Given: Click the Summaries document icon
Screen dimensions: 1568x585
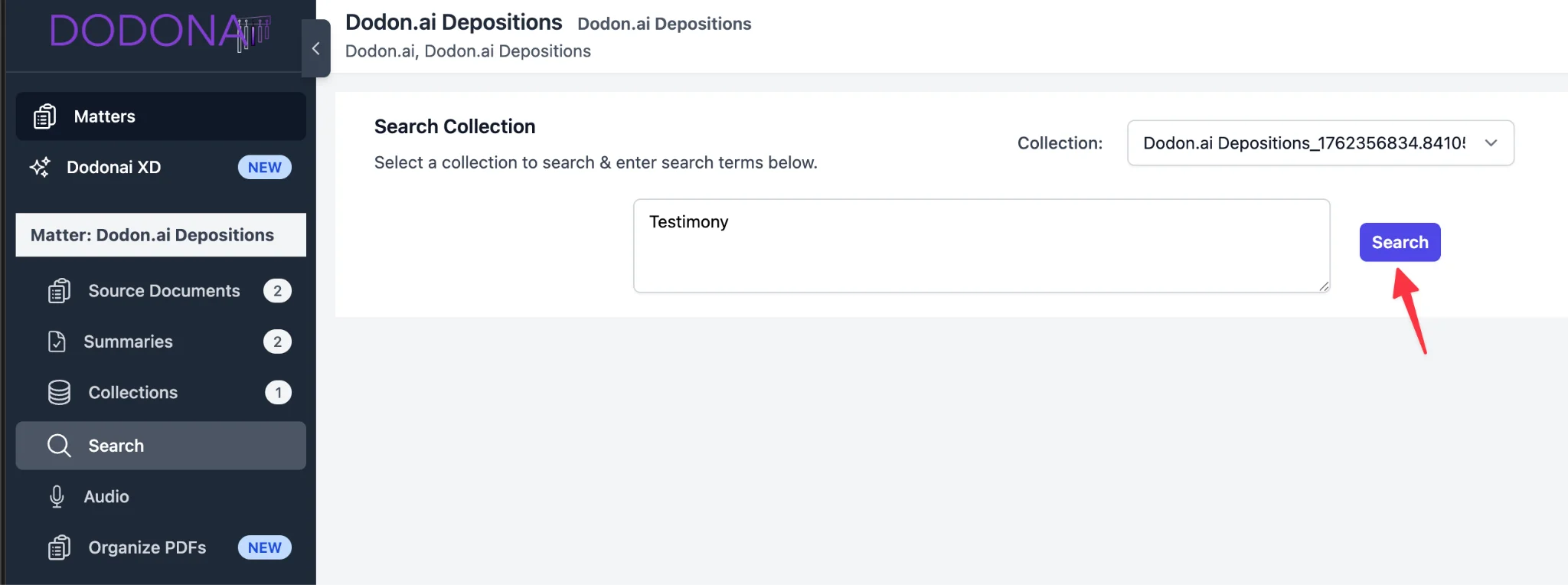Looking at the screenshot, I should coord(57,342).
